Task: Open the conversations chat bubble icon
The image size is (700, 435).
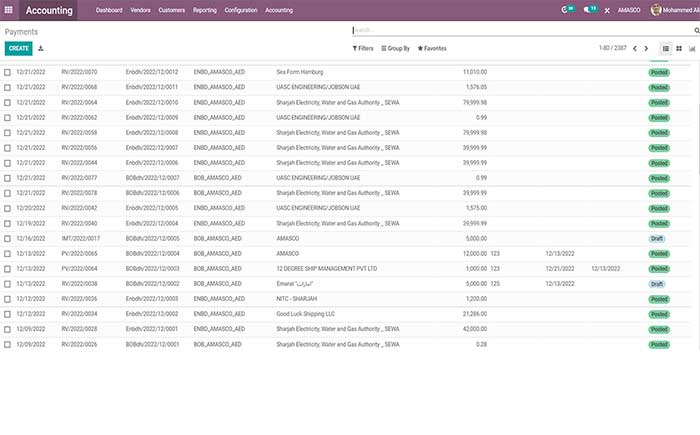Action: click(587, 10)
